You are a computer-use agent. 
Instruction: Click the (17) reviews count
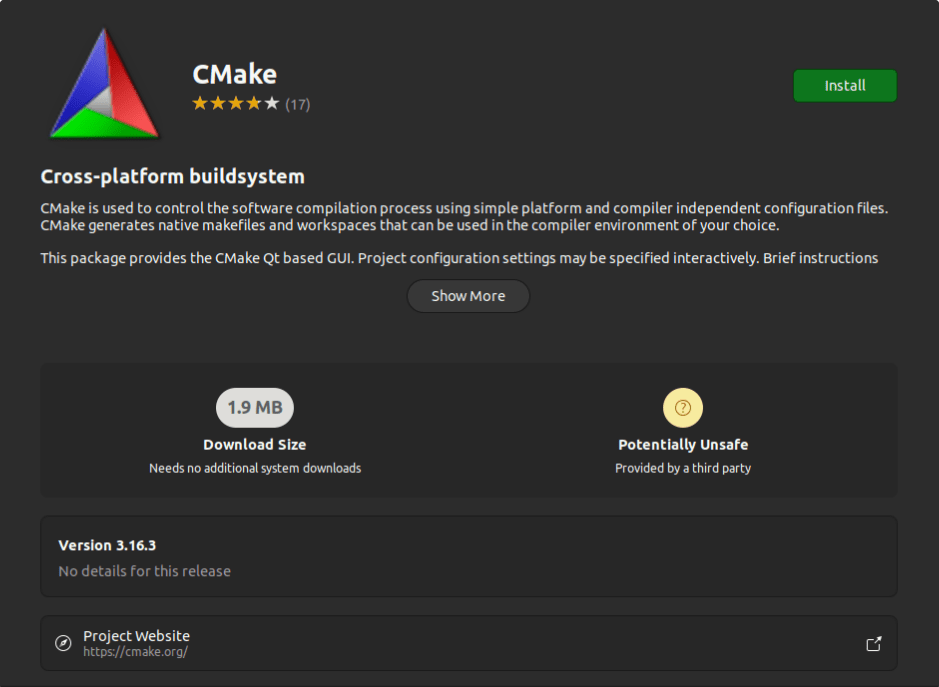(x=300, y=103)
